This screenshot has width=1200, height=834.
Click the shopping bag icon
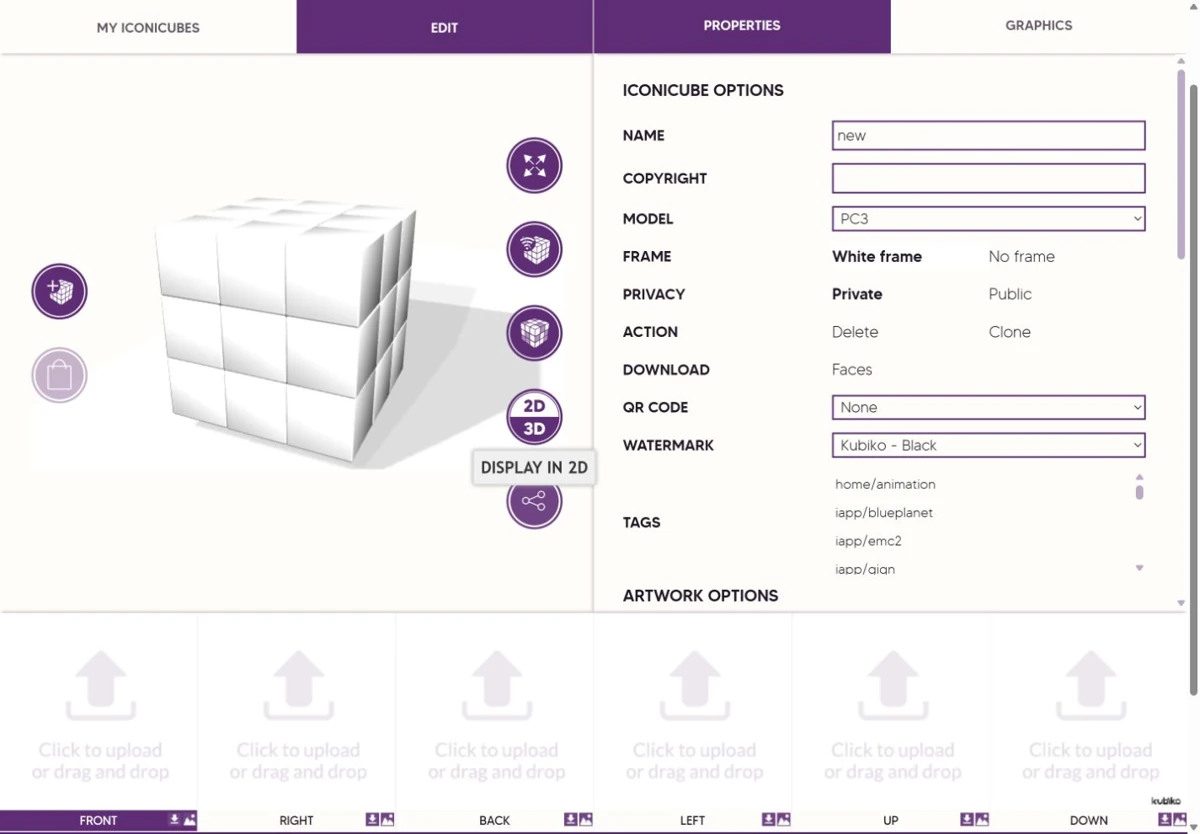[59, 375]
